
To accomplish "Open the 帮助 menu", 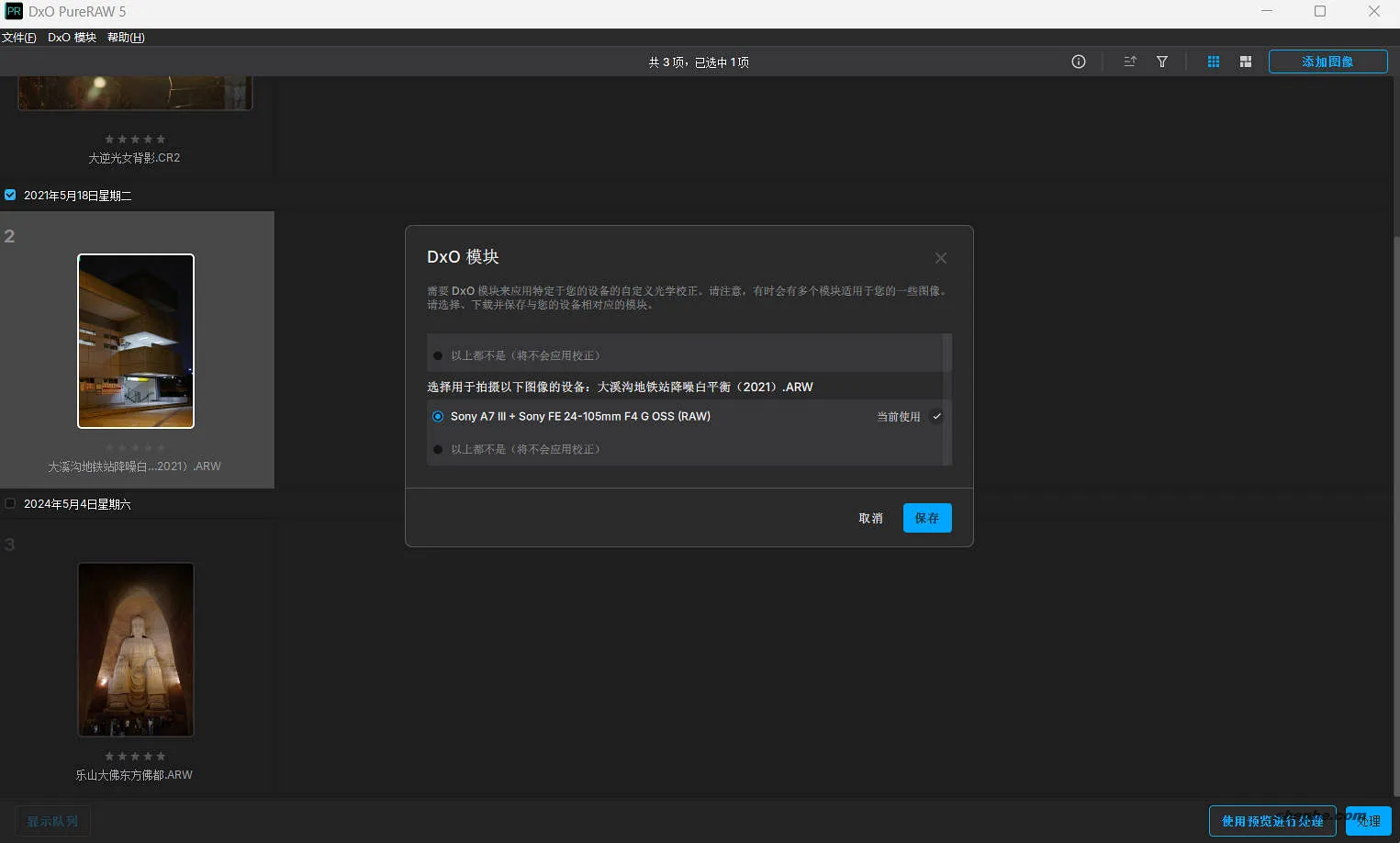I will (126, 38).
